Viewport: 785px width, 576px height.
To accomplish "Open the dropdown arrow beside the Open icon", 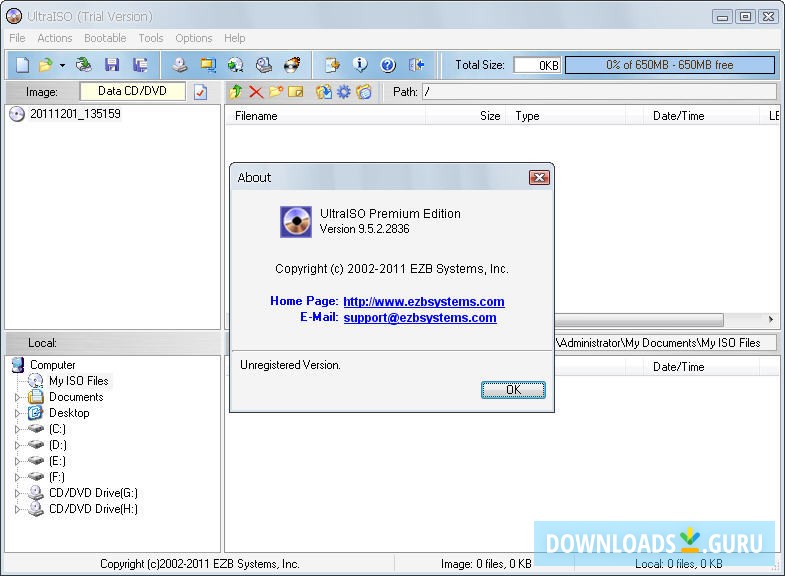I will coord(62,65).
